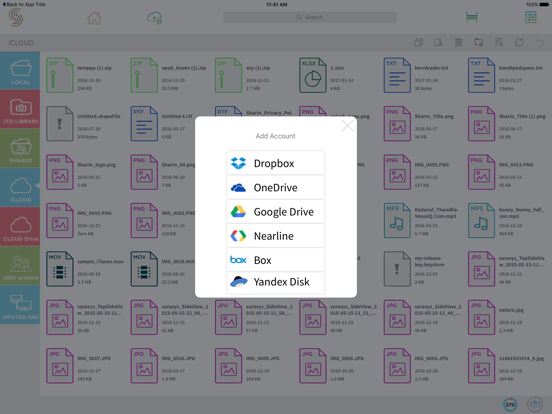Select Sharin_Title (1).png file icon
This screenshot has height=414, width=552.
point(482,124)
